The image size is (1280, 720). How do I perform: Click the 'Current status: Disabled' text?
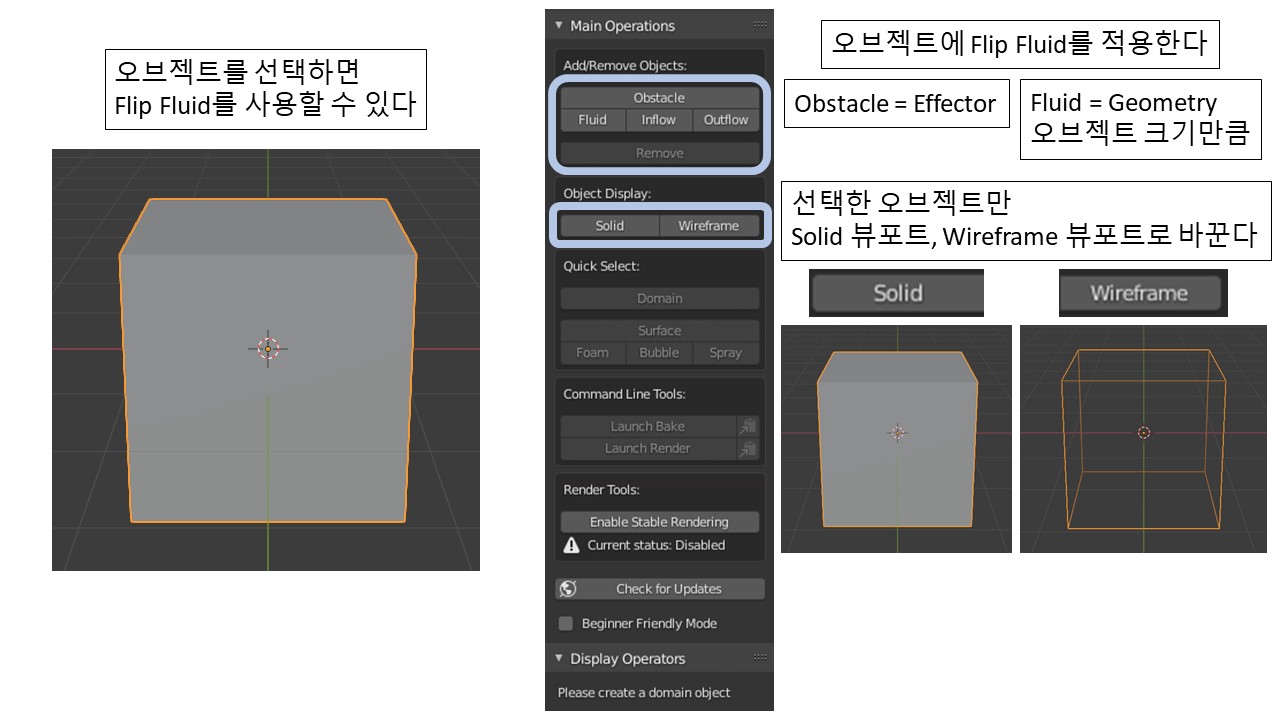[656, 545]
